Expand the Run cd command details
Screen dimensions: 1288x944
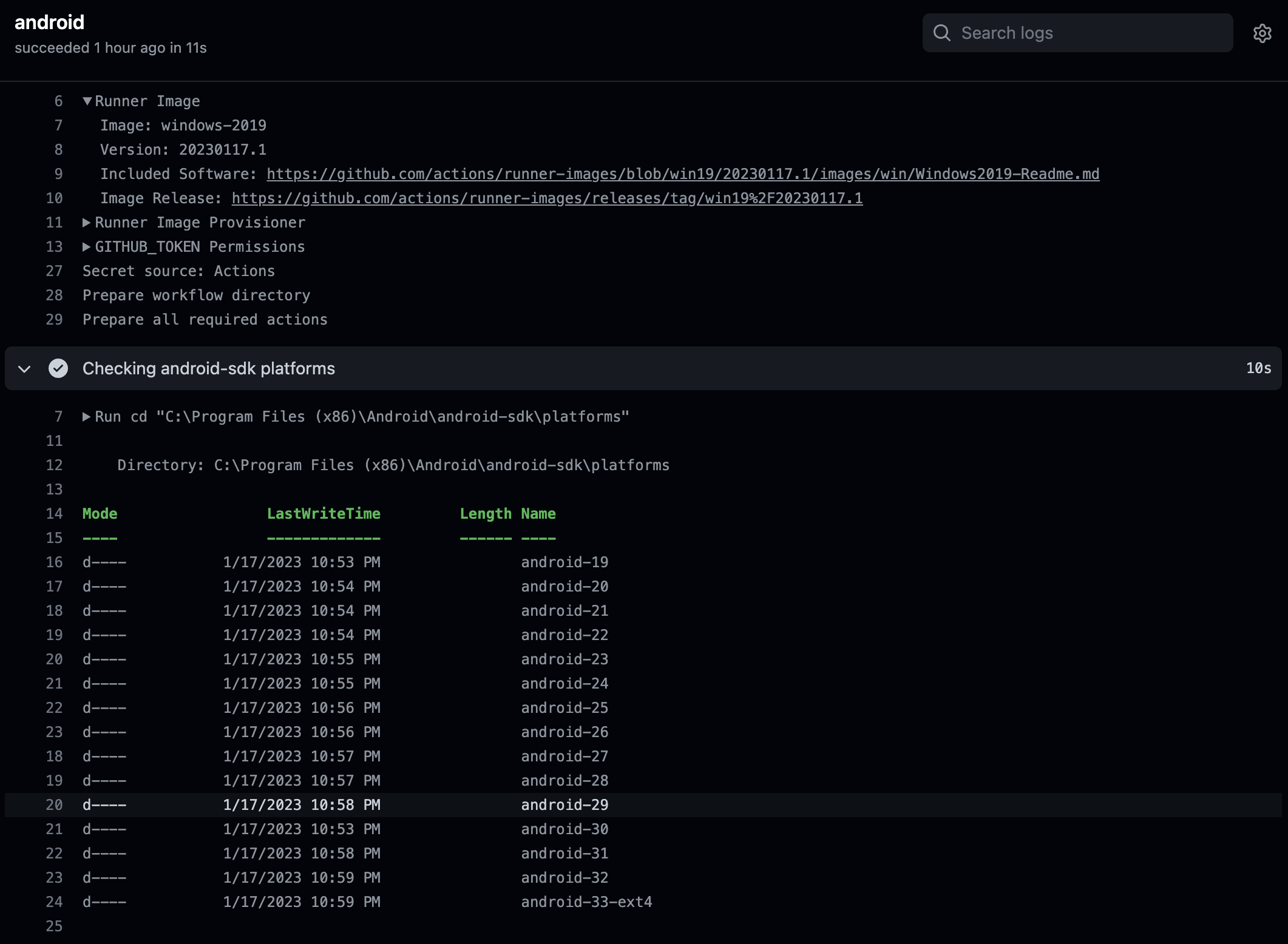pos(87,417)
